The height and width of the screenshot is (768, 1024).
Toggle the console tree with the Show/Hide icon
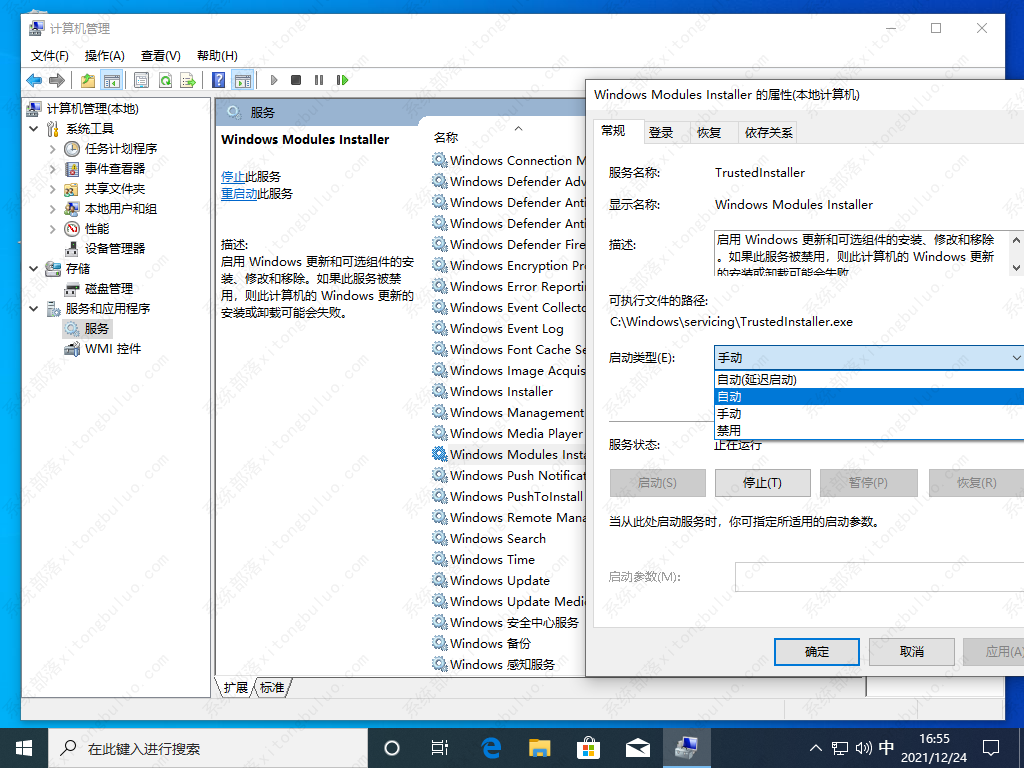(110, 80)
